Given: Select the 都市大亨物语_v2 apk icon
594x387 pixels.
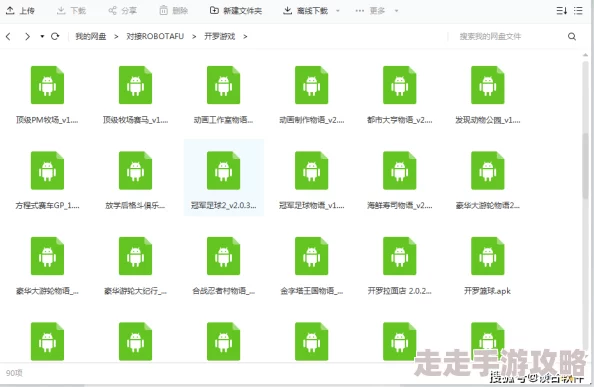Looking at the screenshot, I should [400, 85].
